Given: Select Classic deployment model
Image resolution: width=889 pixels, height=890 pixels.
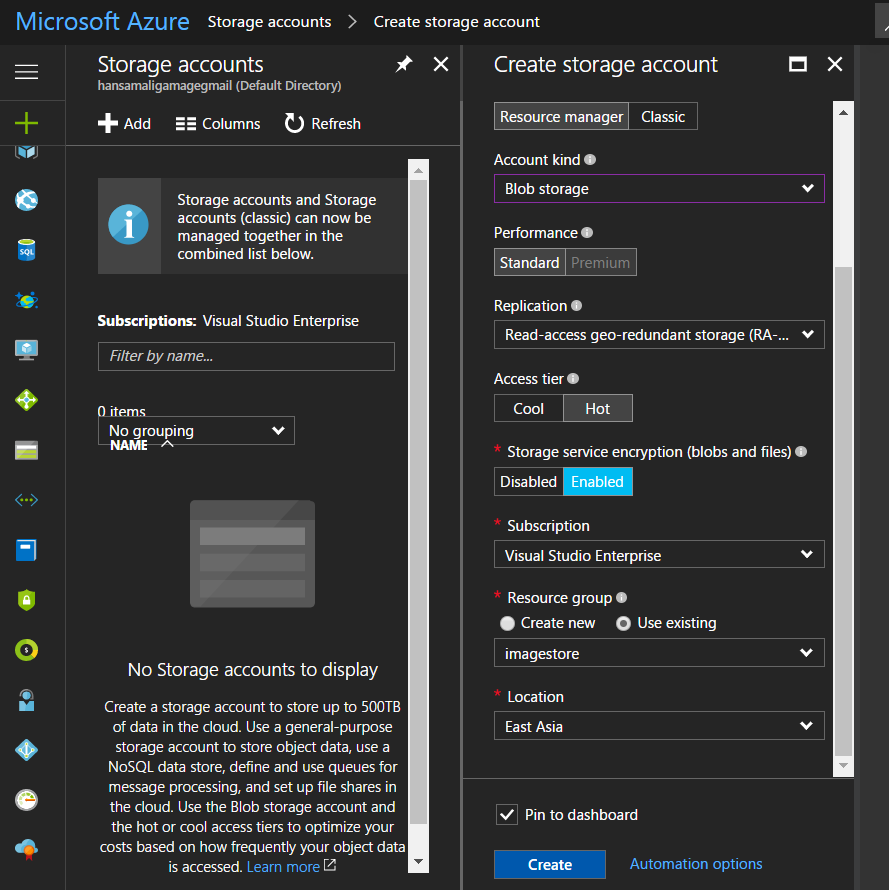Looking at the screenshot, I should [663, 116].
